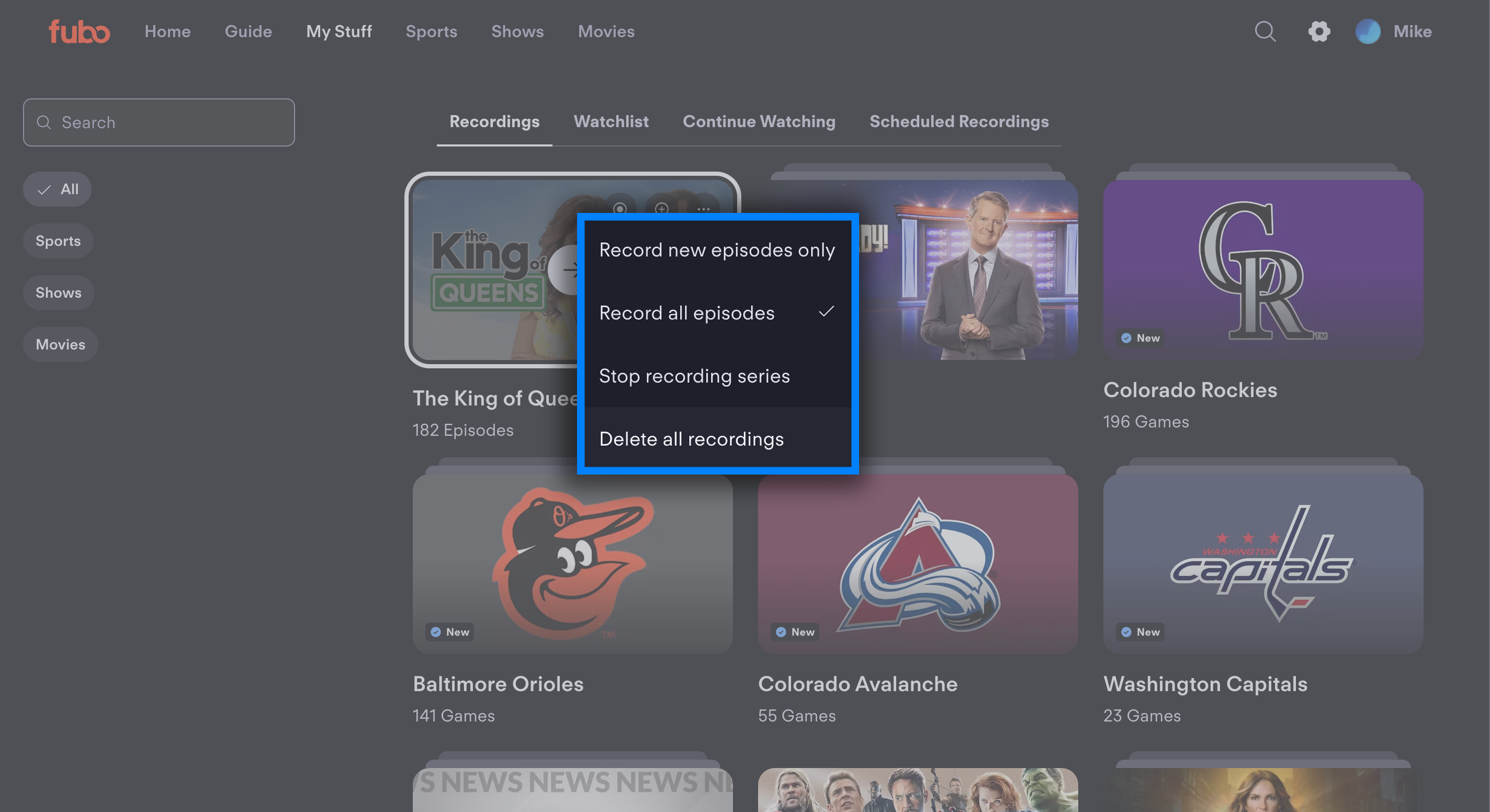Click the Baltimore Orioles title

pyautogui.click(x=498, y=684)
